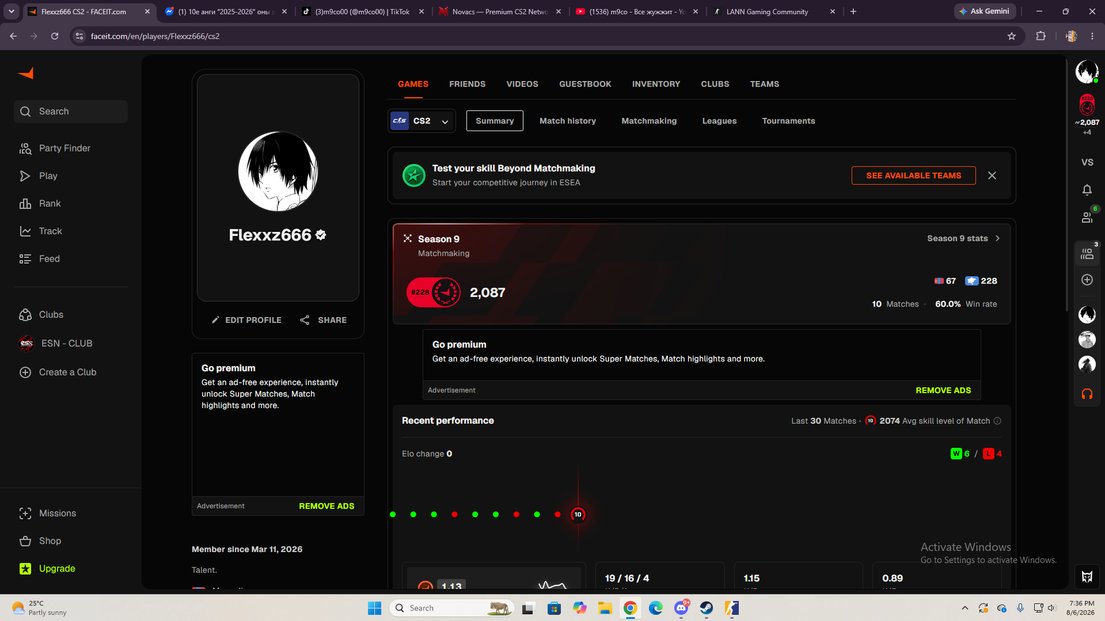Click the headset support icon
Image resolution: width=1105 pixels, height=621 pixels.
pos(1087,393)
